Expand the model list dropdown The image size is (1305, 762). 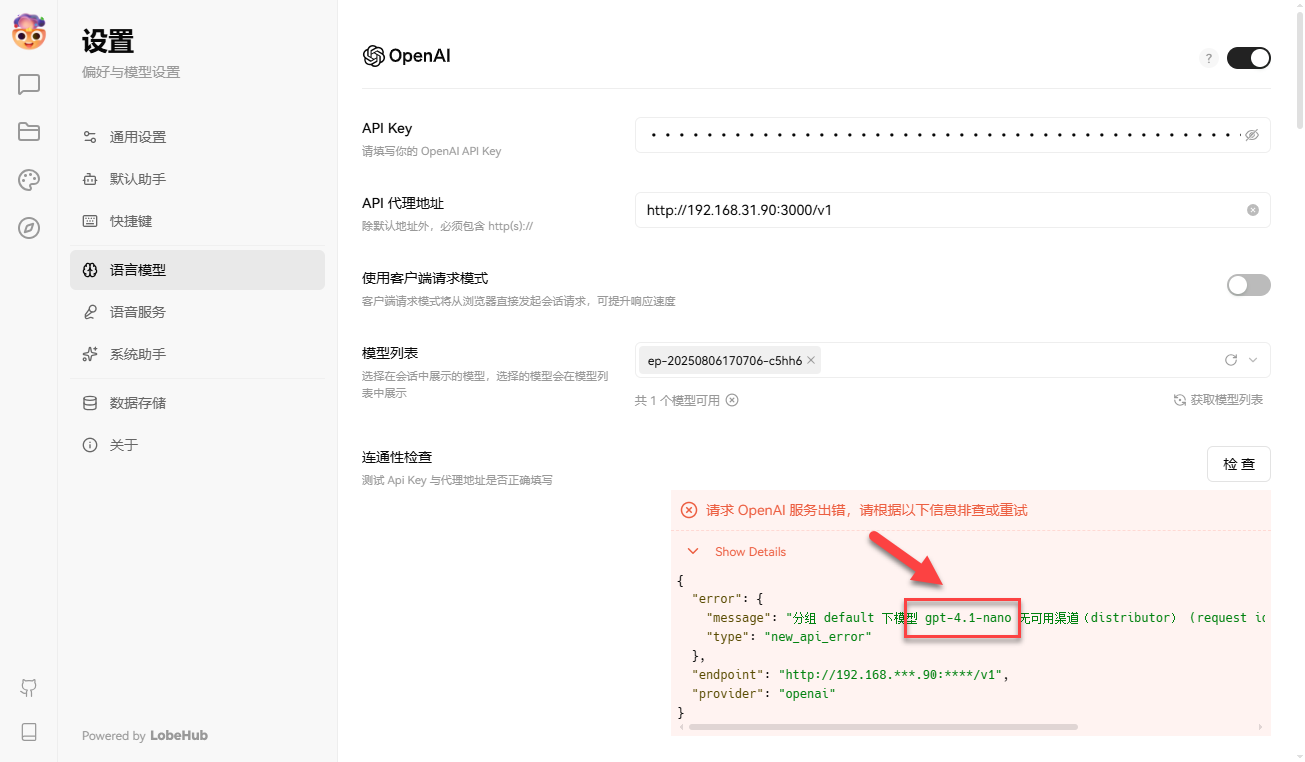click(1252, 359)
